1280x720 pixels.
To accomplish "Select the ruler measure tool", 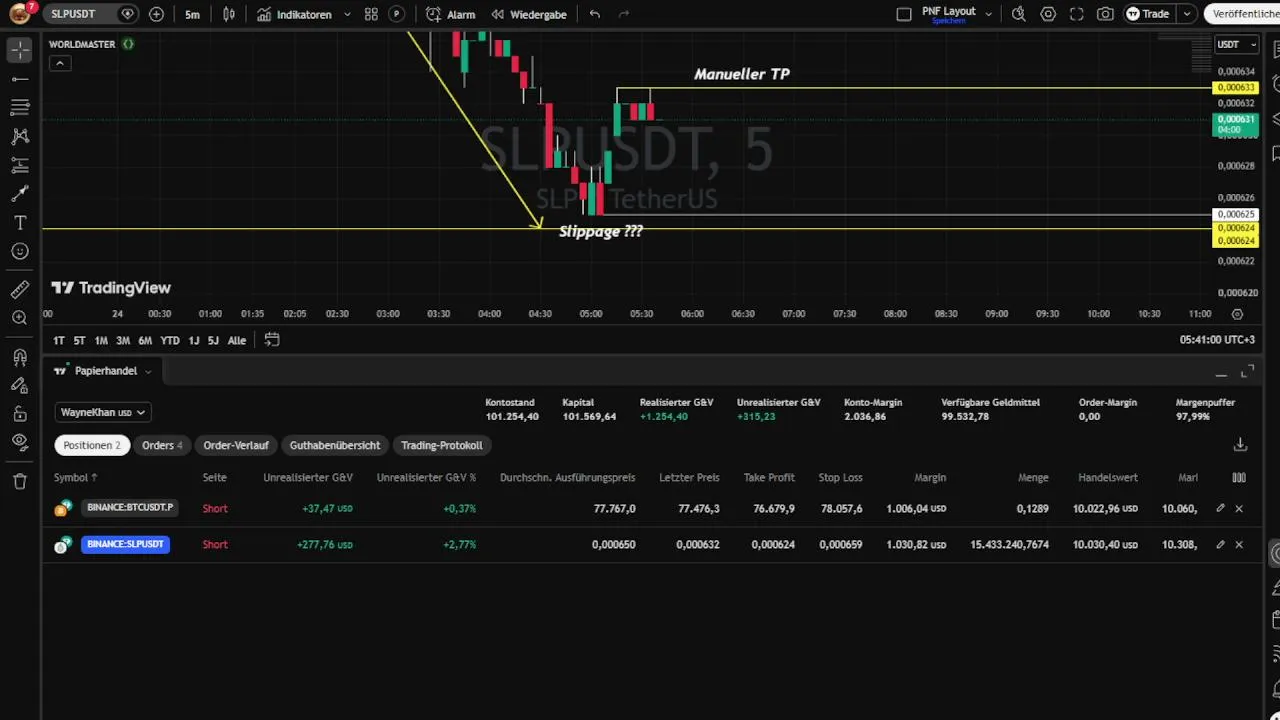I will click(x=20, y=289).
